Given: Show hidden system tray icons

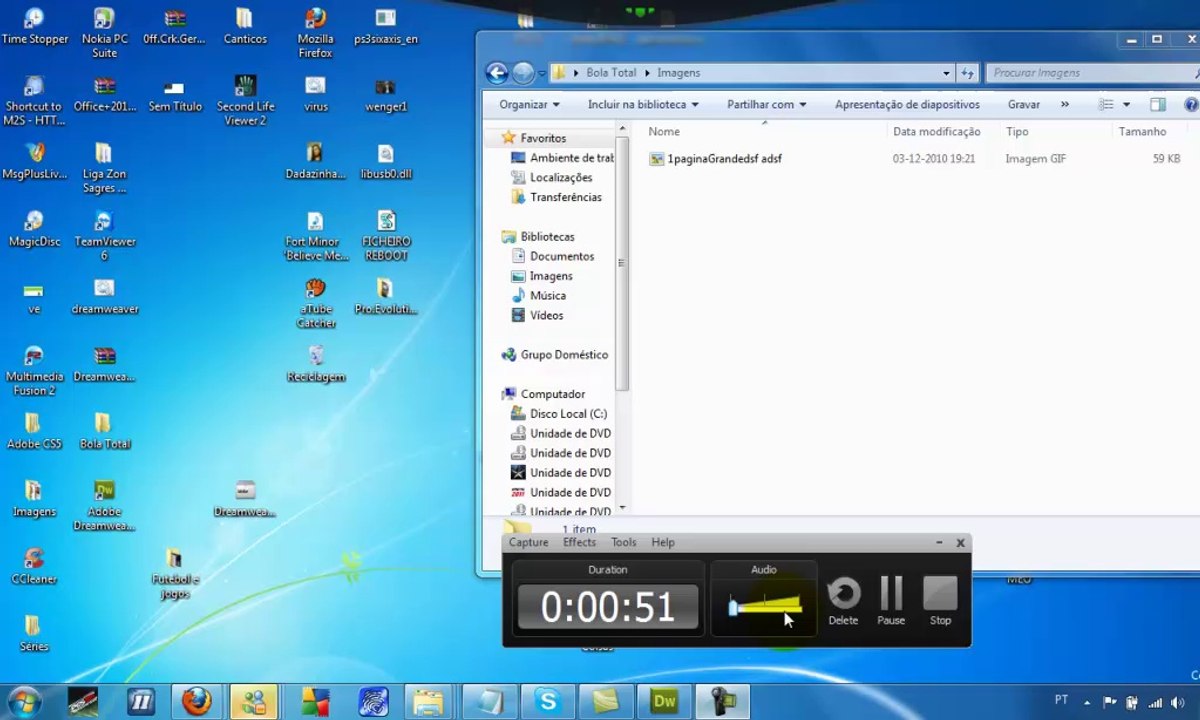Looking at the screenshot, I should coord(1089,701).
